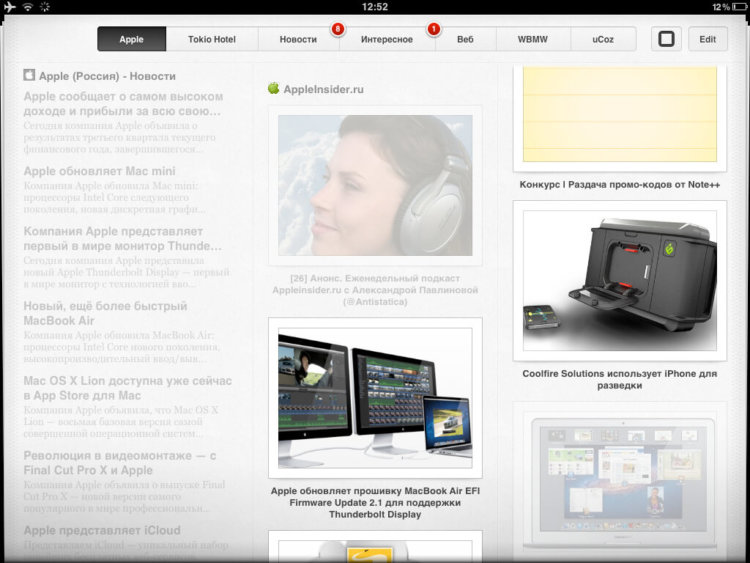Screen dimensions: 750x563
Task: Open 'Coolfire Solutions использует iPhone' caption
Action: coord(620,379)
